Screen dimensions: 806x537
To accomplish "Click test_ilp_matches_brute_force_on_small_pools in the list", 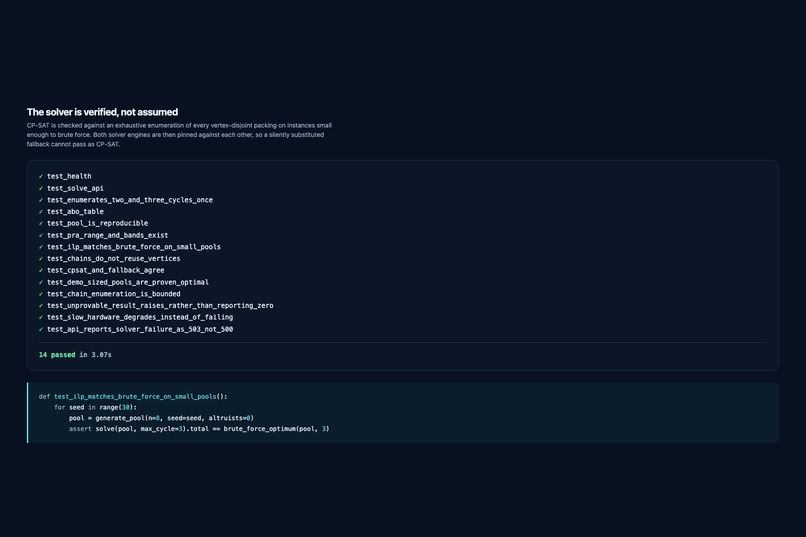I will (x=130, y=247).
